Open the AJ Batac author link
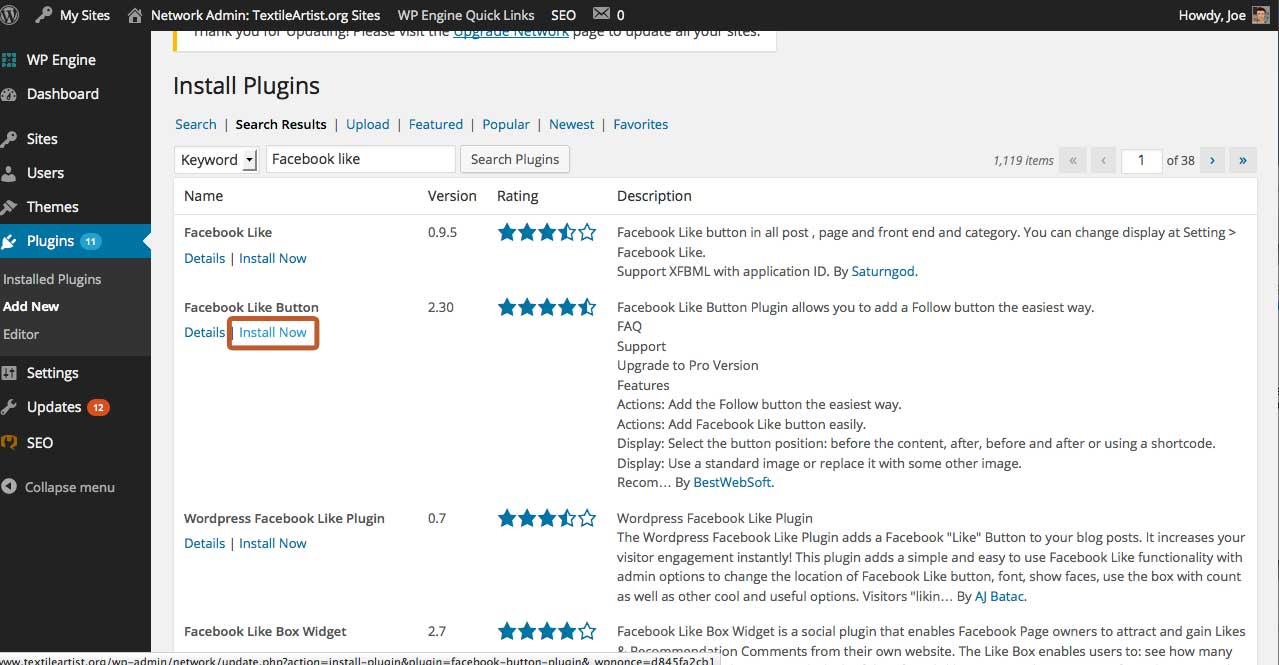This screenshot has height=665, width=1279. coord(998,596)
